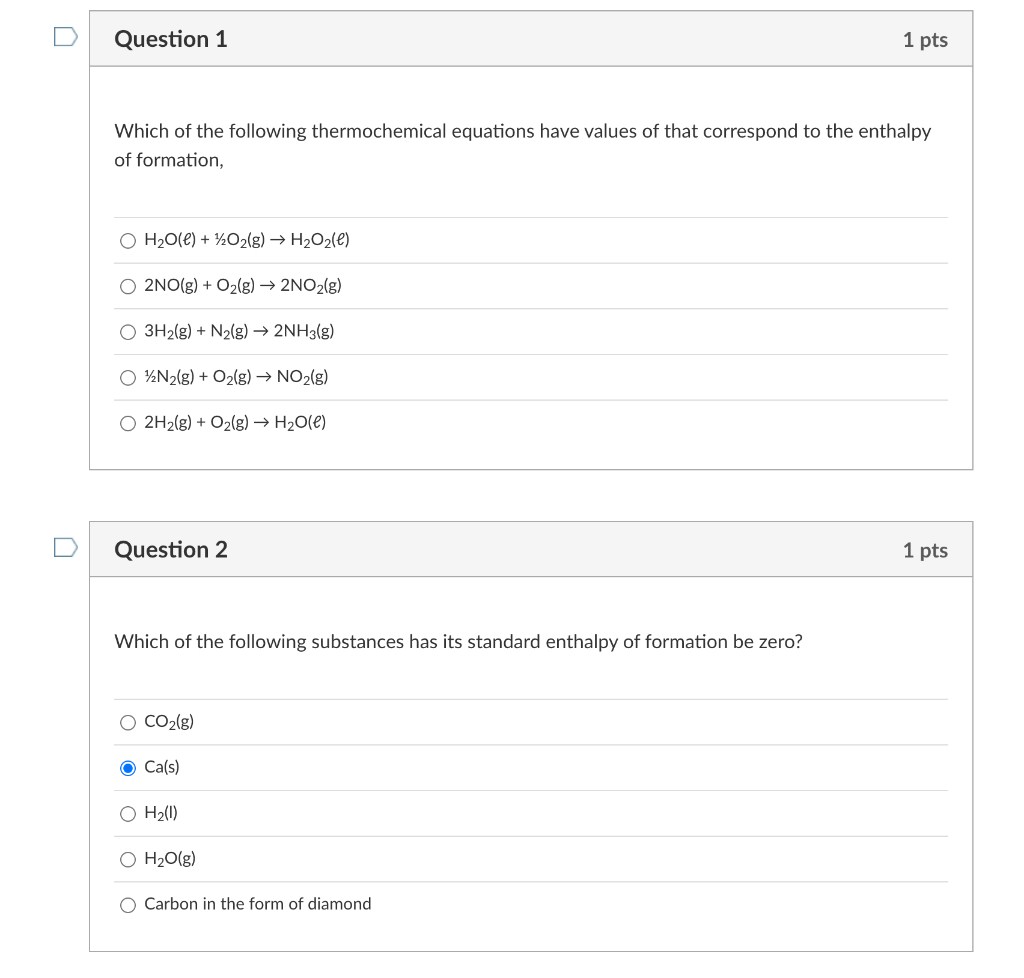Click the 1 pts label on Question 1

[924, 40]
